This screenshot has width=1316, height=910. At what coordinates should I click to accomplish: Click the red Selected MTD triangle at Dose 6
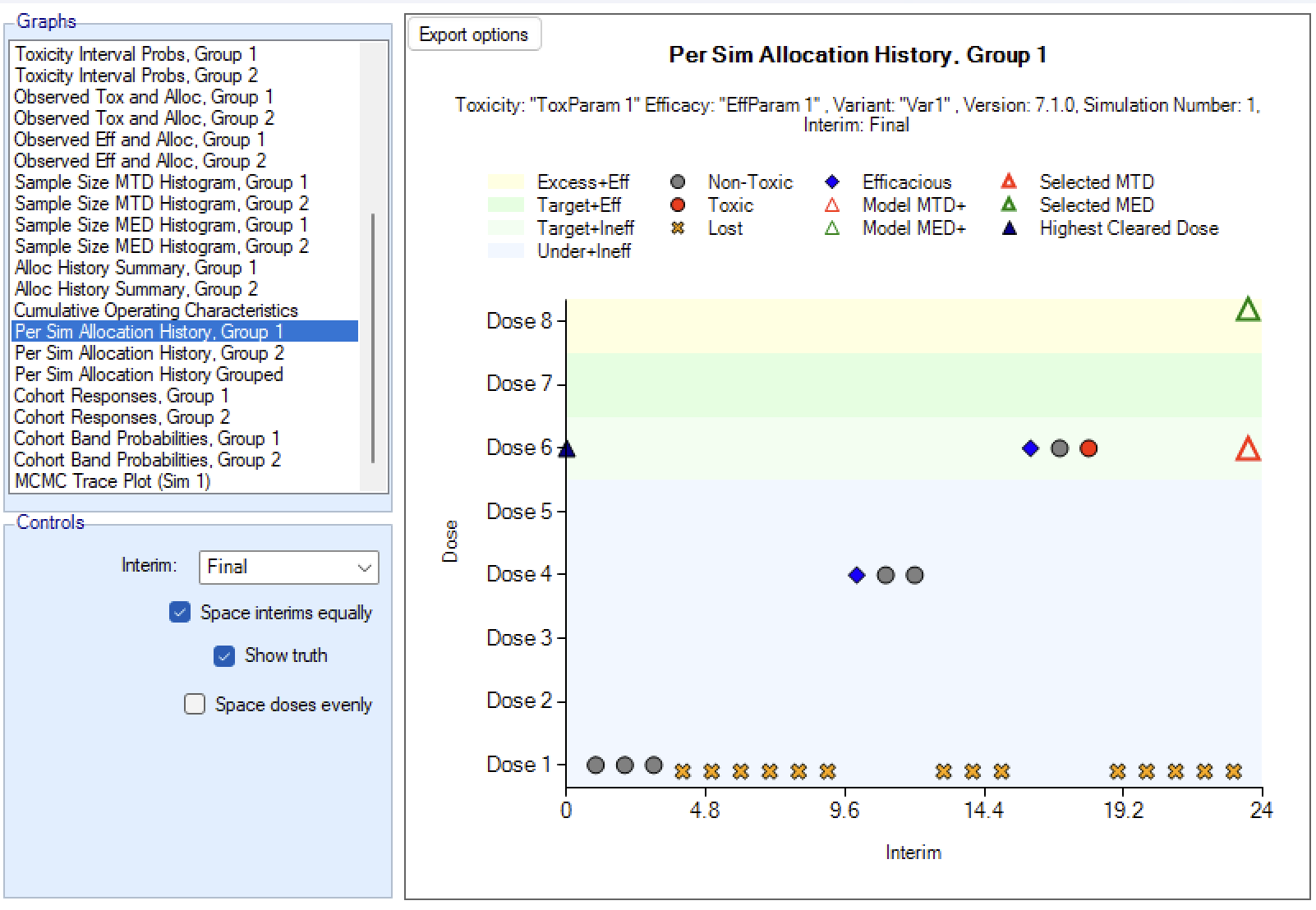coord(1248,449)
